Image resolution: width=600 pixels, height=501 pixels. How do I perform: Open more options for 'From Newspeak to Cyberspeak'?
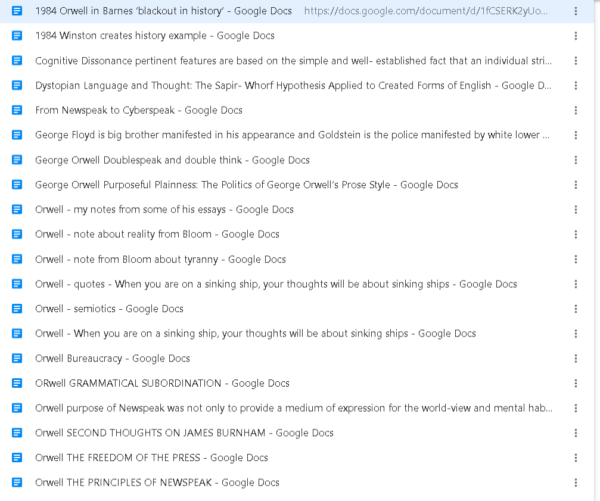577,110
